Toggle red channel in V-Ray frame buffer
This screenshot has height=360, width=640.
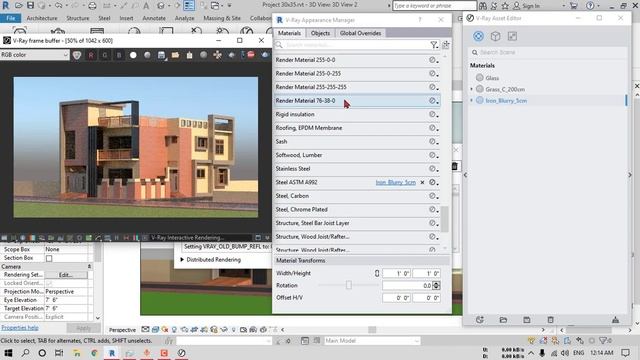(91, 55)
